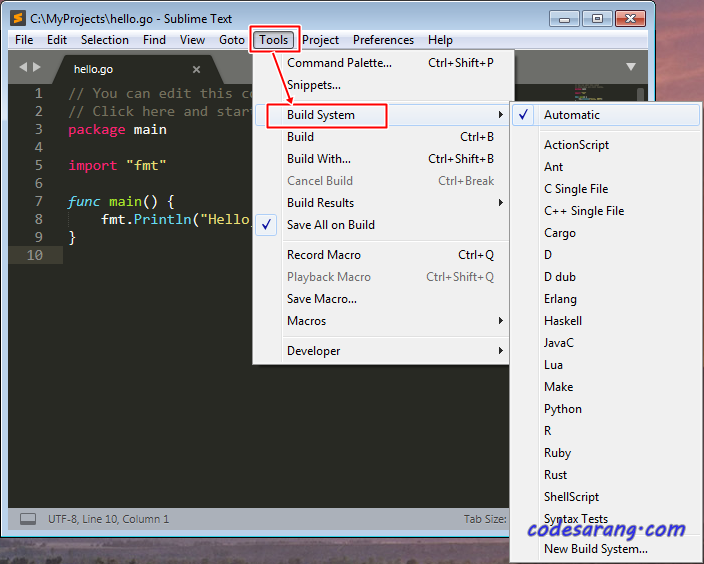704x564 pixels.
Task: Click line number 10 in gutter
Action: coord(35,255)
